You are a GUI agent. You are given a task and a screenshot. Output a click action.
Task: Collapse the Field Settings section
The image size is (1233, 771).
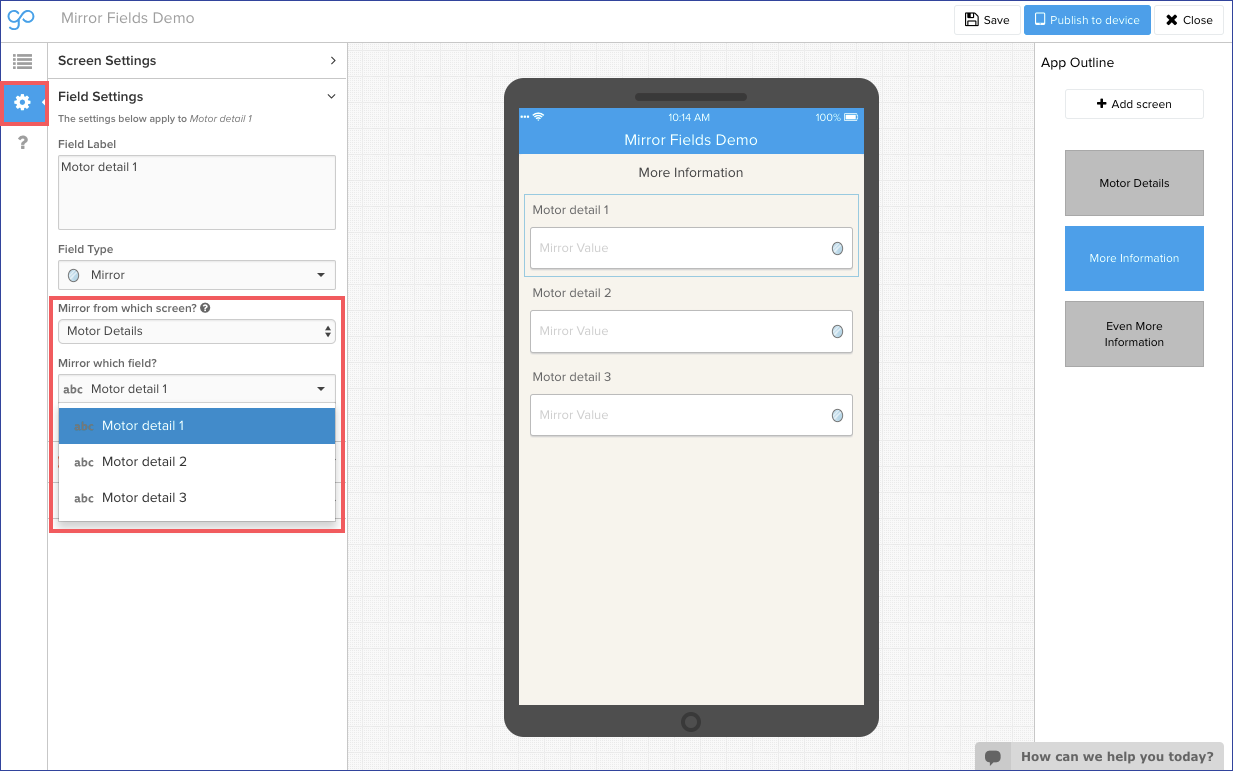point(197,97)
